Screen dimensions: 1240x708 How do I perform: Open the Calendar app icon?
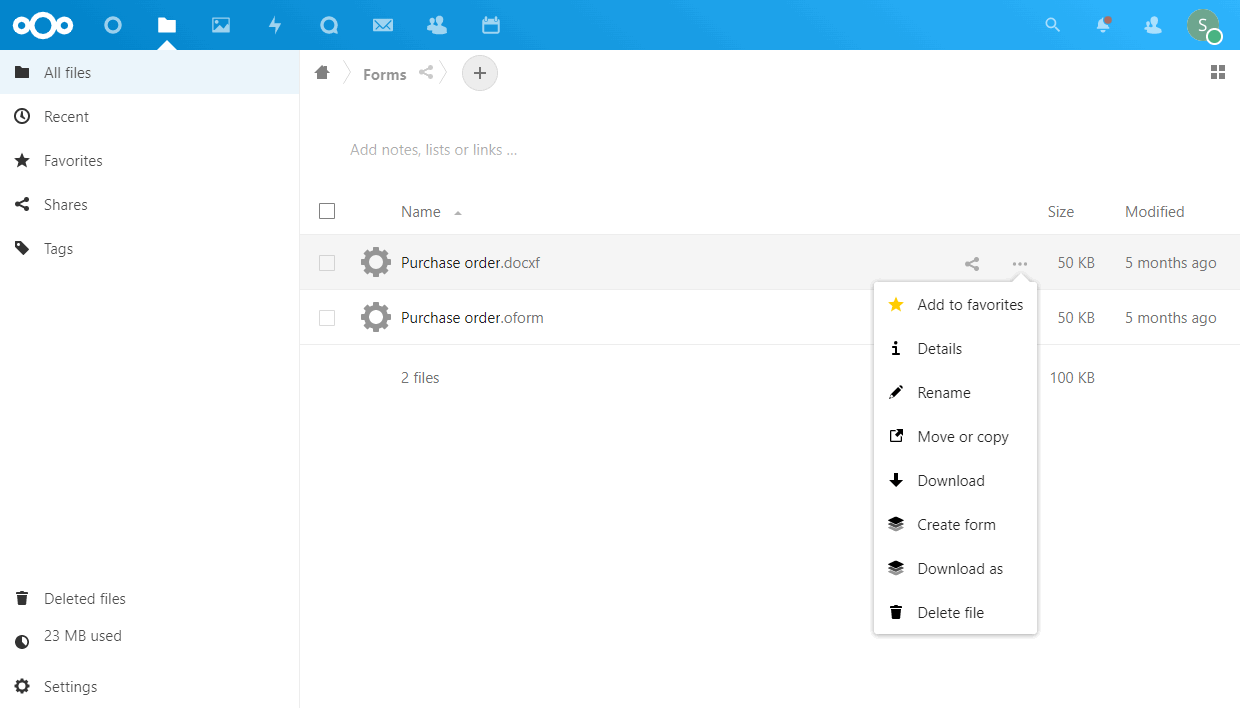[x=490, y=25]
